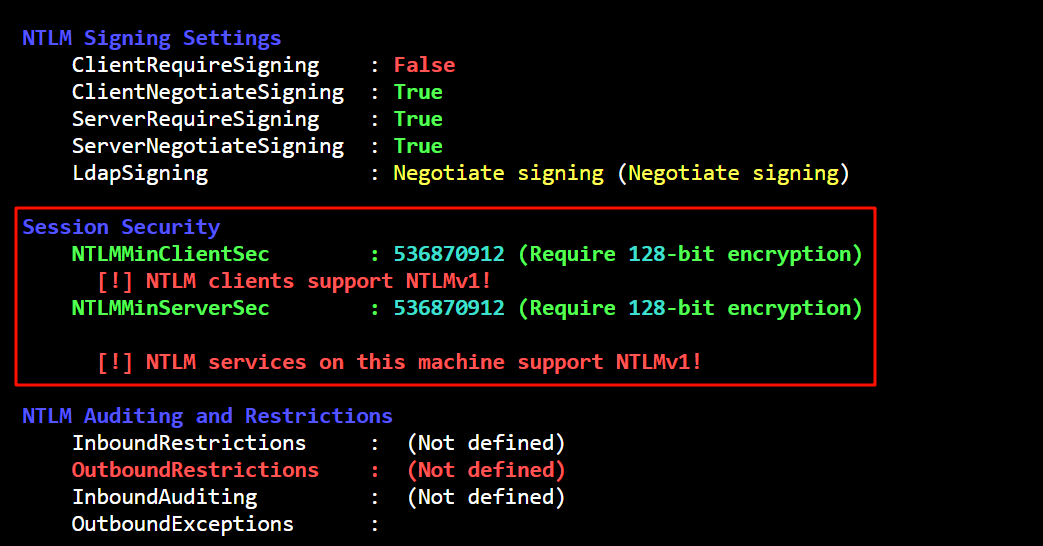This screenshot has width=1043, height=546.
Task: Click the ClientRequireSigning label
Action: [195, 65]
